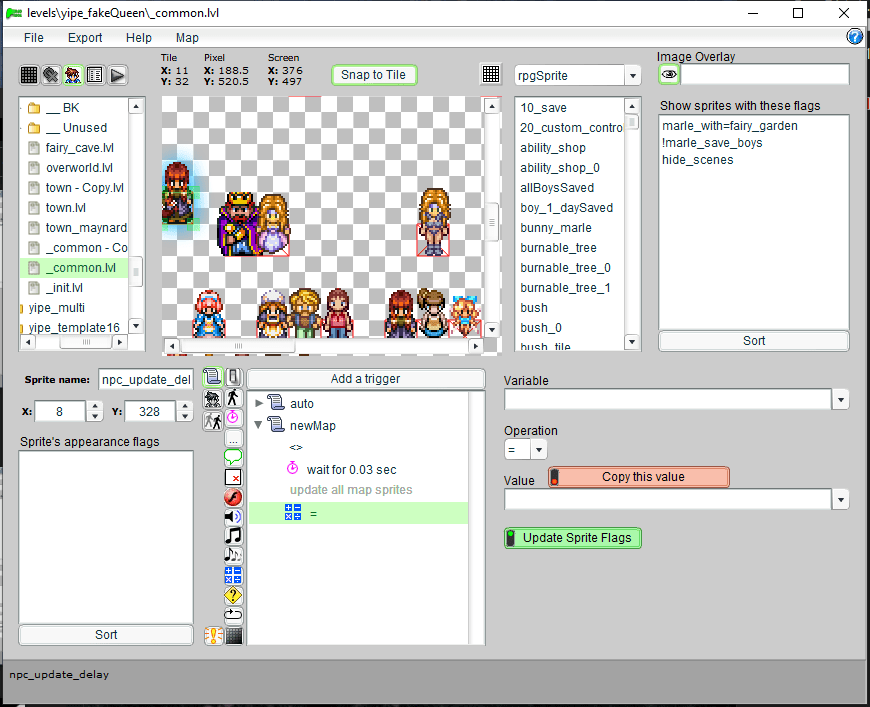Viewport: 870px width, 707px height.
Task: Click the speaker sound effect icon
Action: (x=233, y=516)
